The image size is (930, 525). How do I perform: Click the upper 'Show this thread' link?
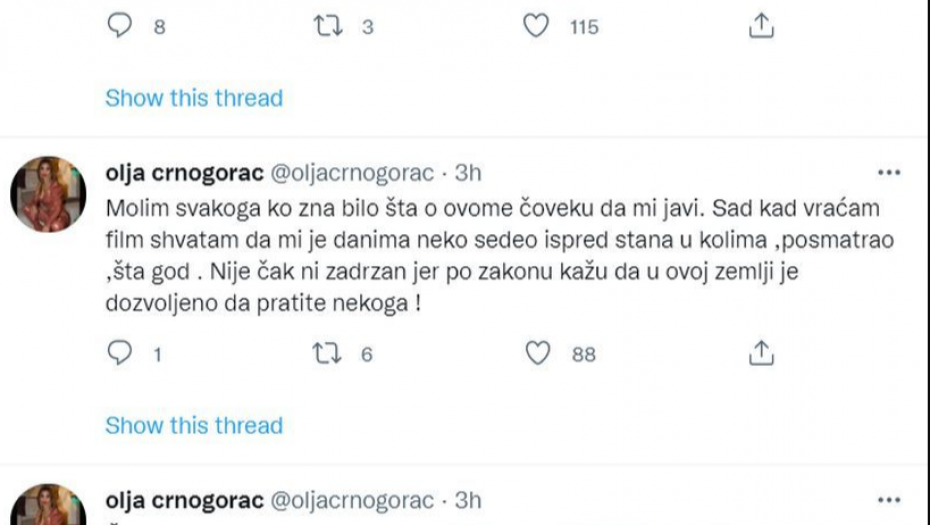[x=194, y=98]
